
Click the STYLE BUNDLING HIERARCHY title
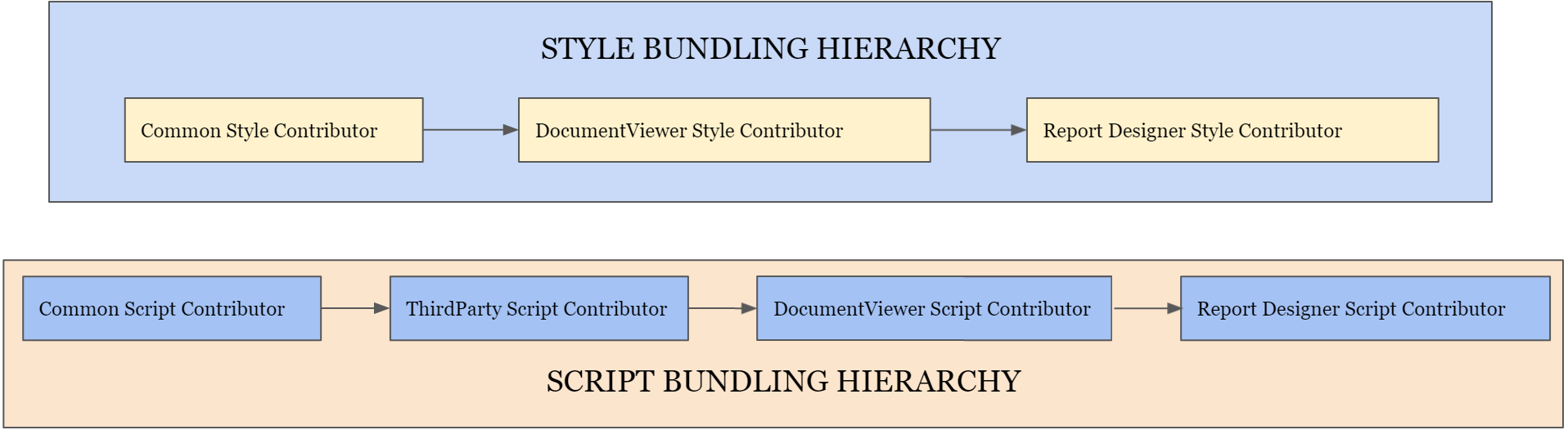coord(770,49)
